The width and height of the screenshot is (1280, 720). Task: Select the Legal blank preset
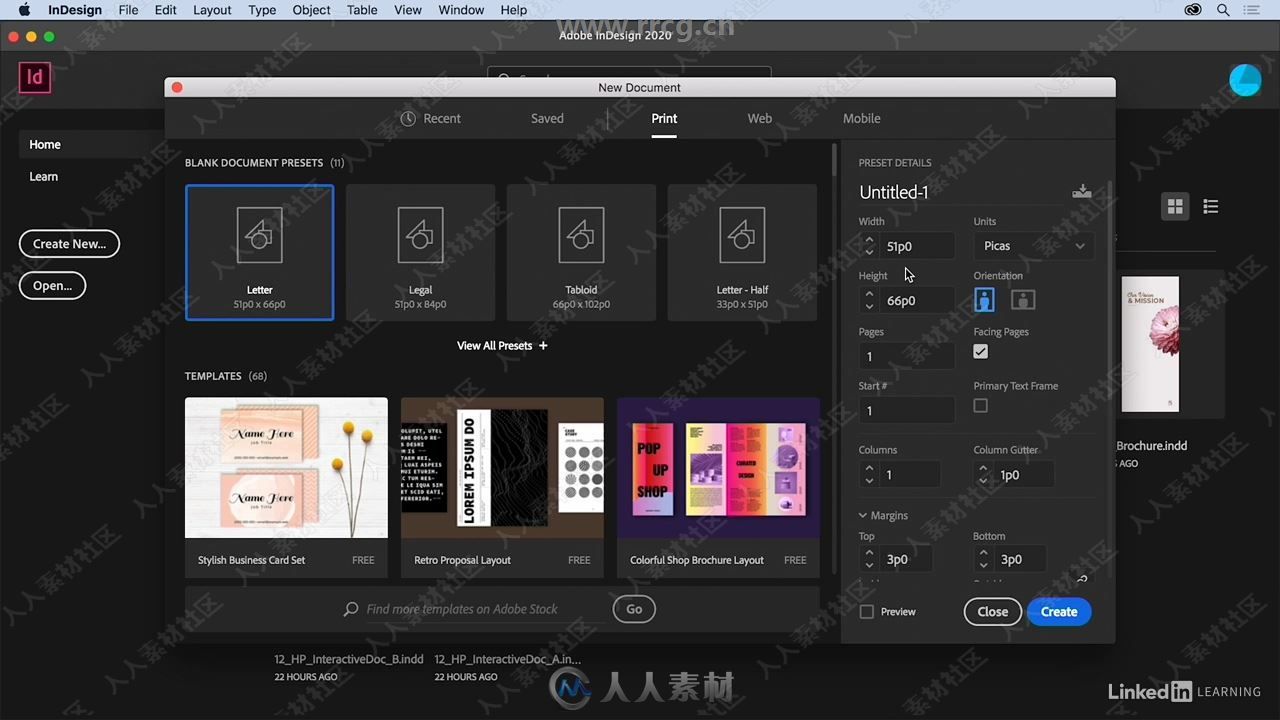click(420, 252)
